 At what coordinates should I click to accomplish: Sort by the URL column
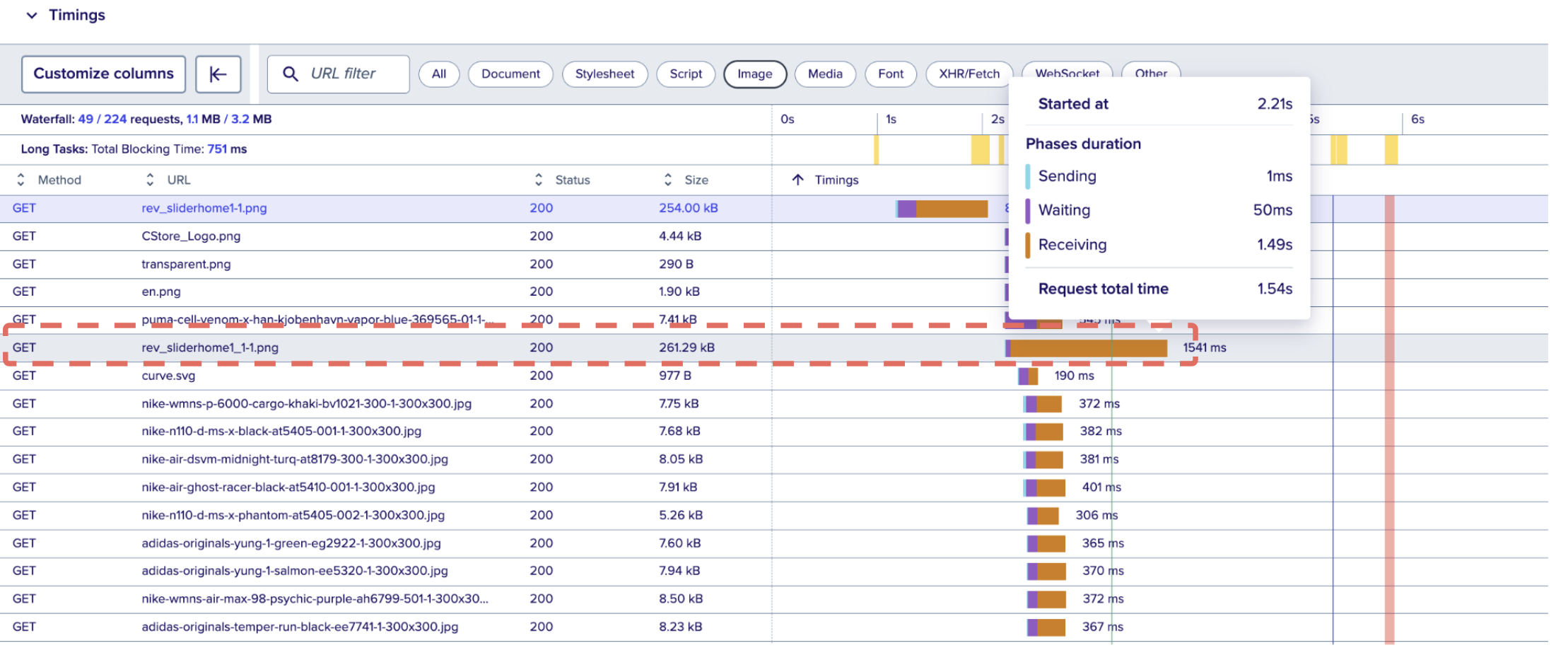(168, 180)
